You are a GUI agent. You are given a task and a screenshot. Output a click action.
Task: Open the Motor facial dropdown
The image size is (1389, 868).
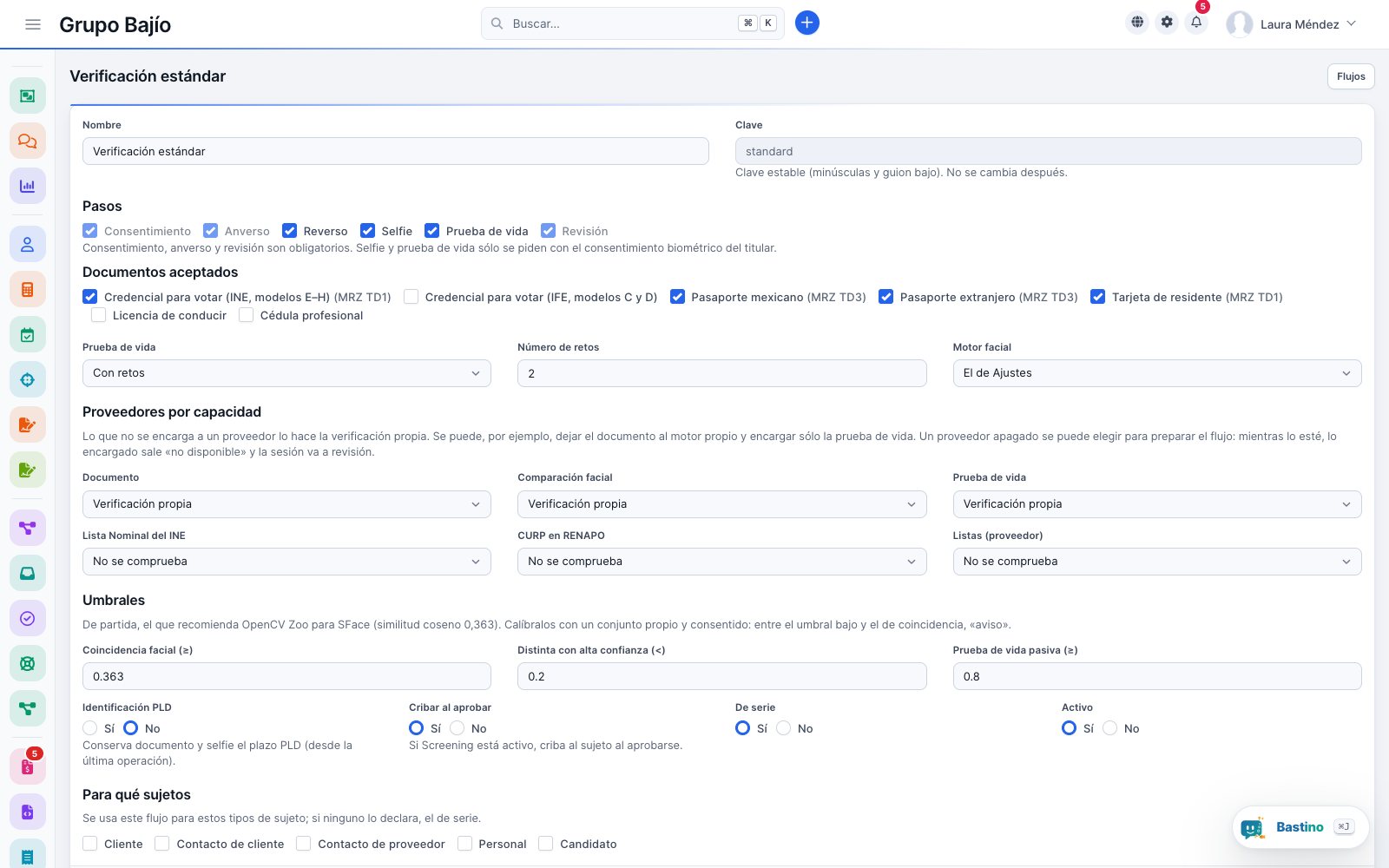click(1157, 373)
